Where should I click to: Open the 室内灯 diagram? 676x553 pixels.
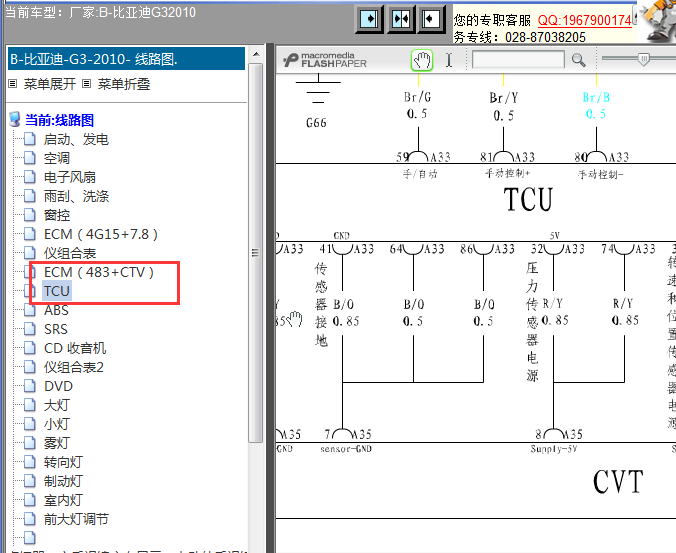[63, 500]
